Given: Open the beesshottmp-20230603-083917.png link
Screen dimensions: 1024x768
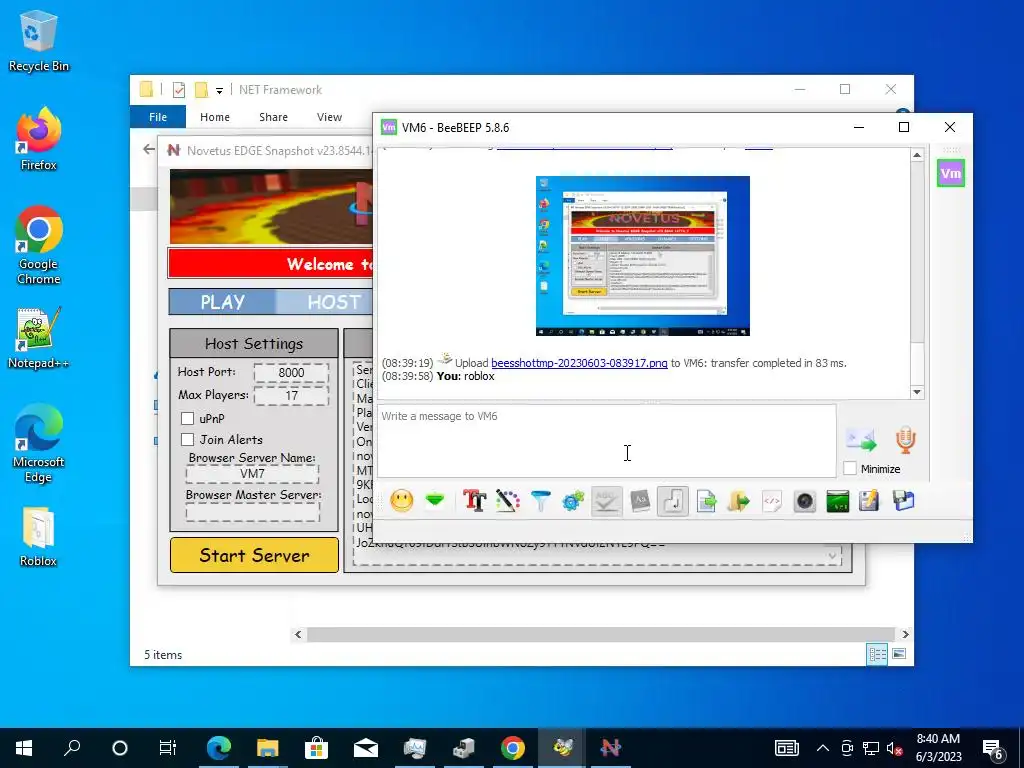Looking at the screenshot, I should click(x=579, y=363).
